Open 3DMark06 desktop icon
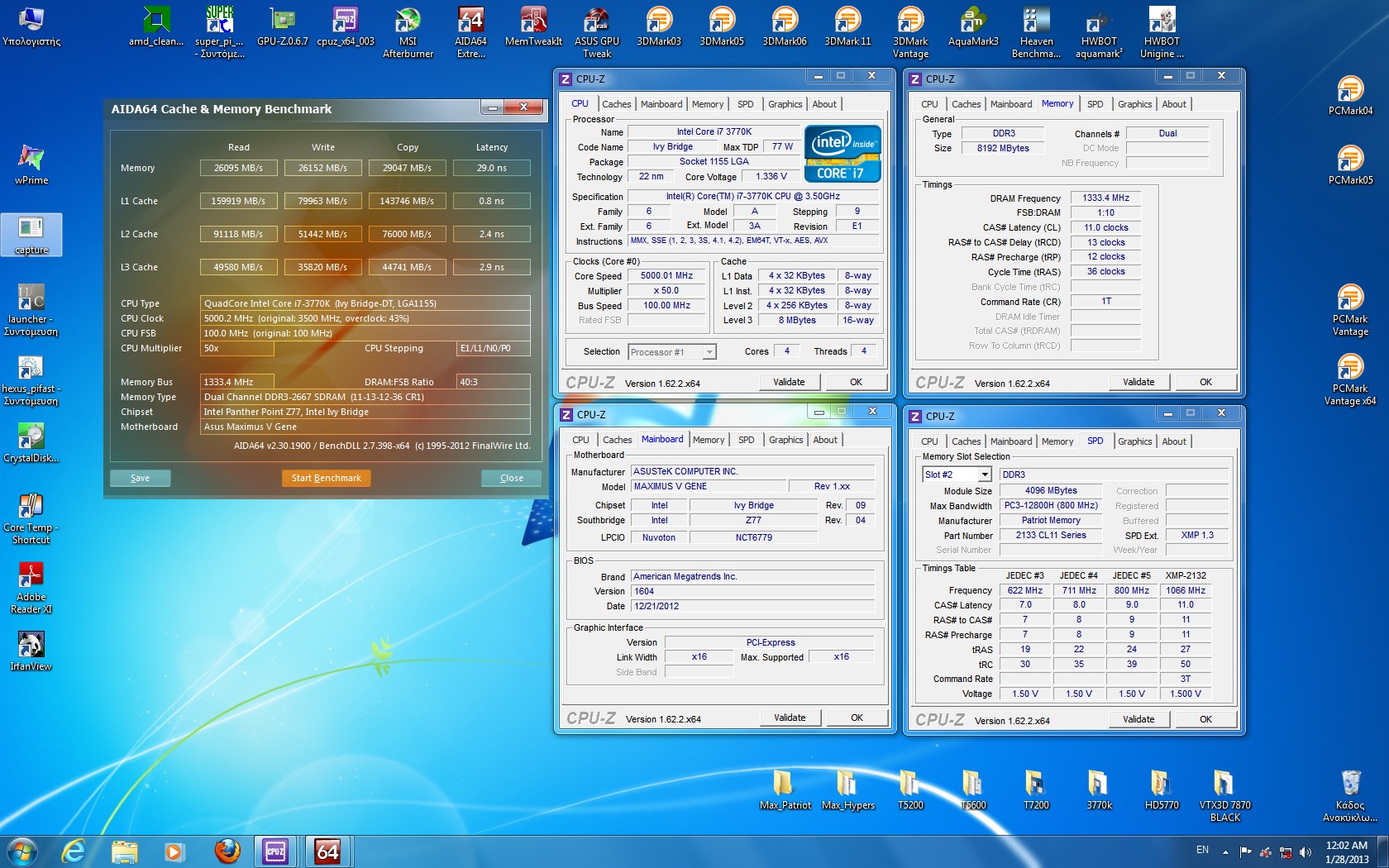 point(785,26)
